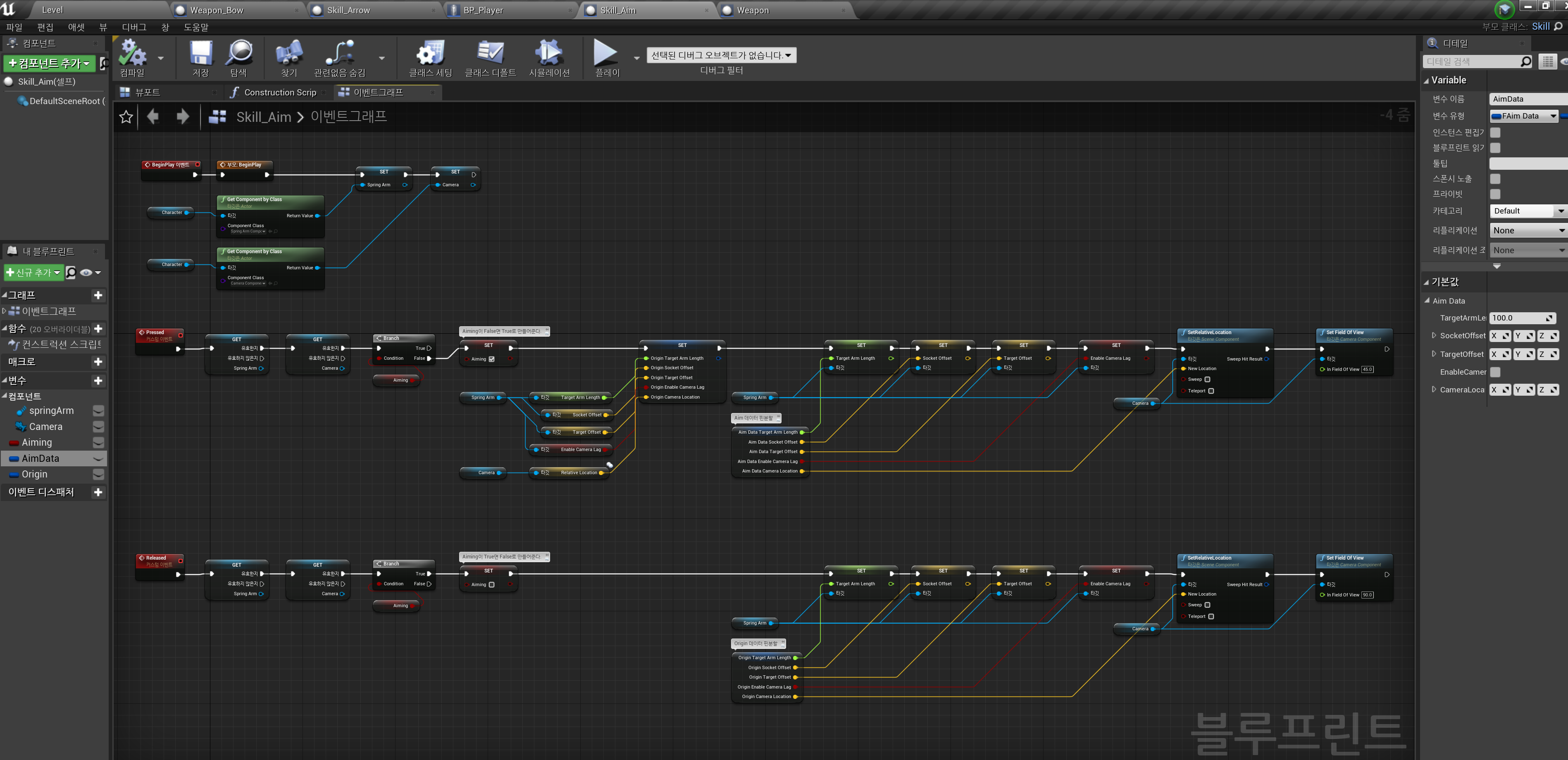Toggle the EnableCamera checkbox in Aim Data
Image resolution: width=1568 pixels, height=760 pixels.
pos(1495,372)
